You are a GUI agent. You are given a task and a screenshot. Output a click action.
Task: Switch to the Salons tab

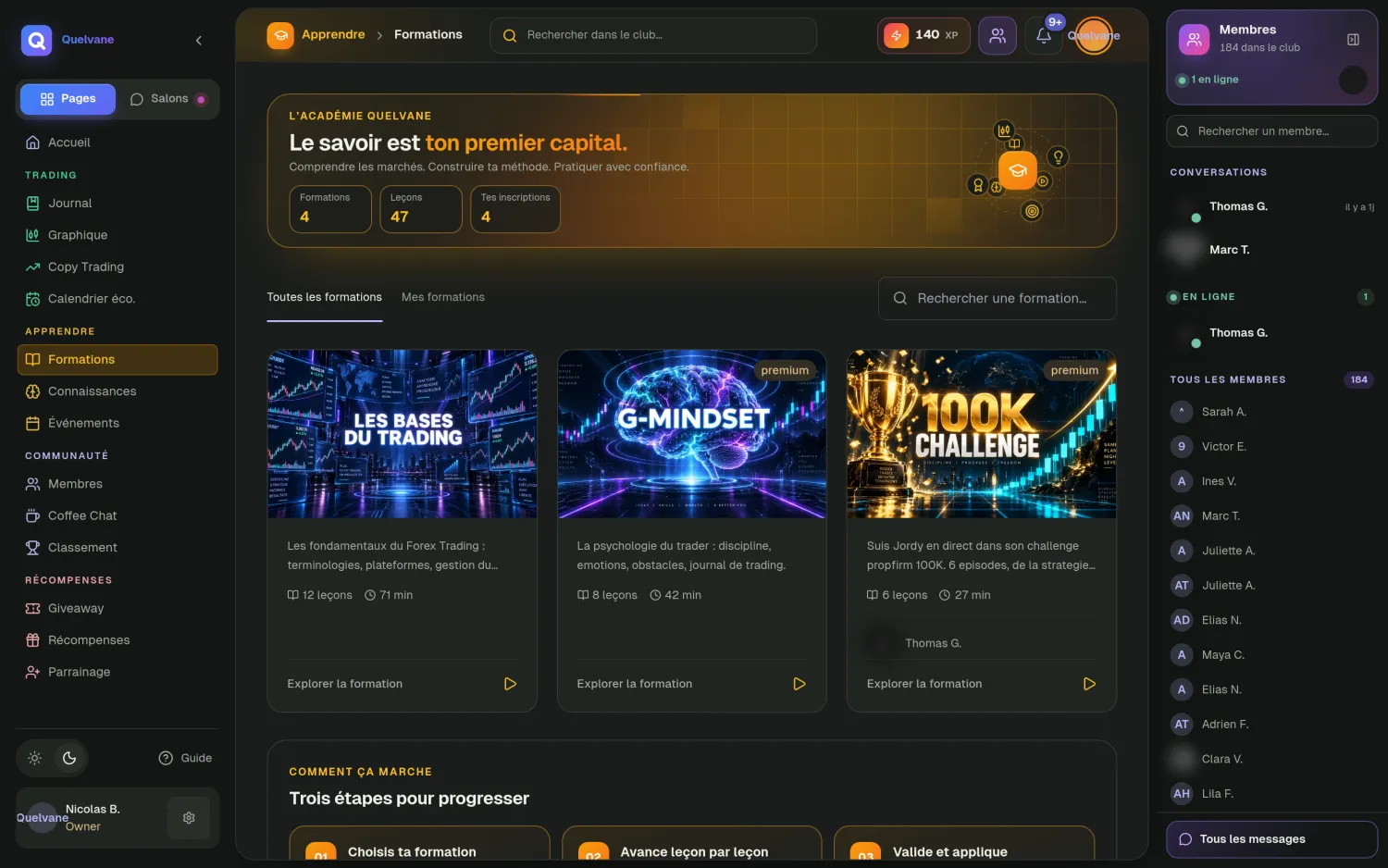167,99
